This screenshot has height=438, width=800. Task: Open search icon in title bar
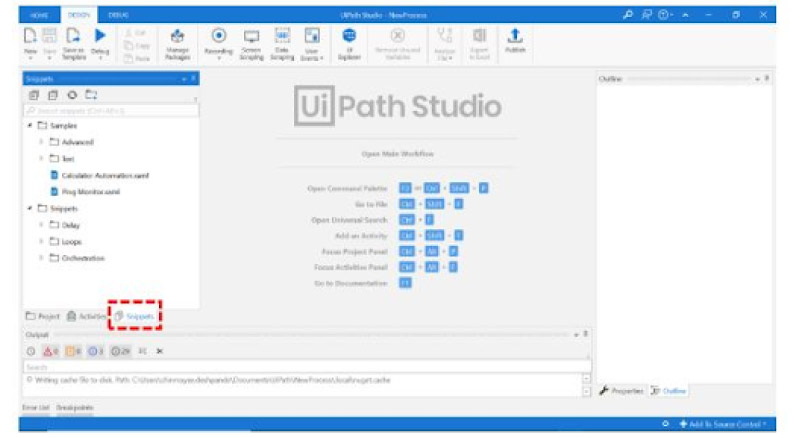pyautogui.click(x=628, y=15)
